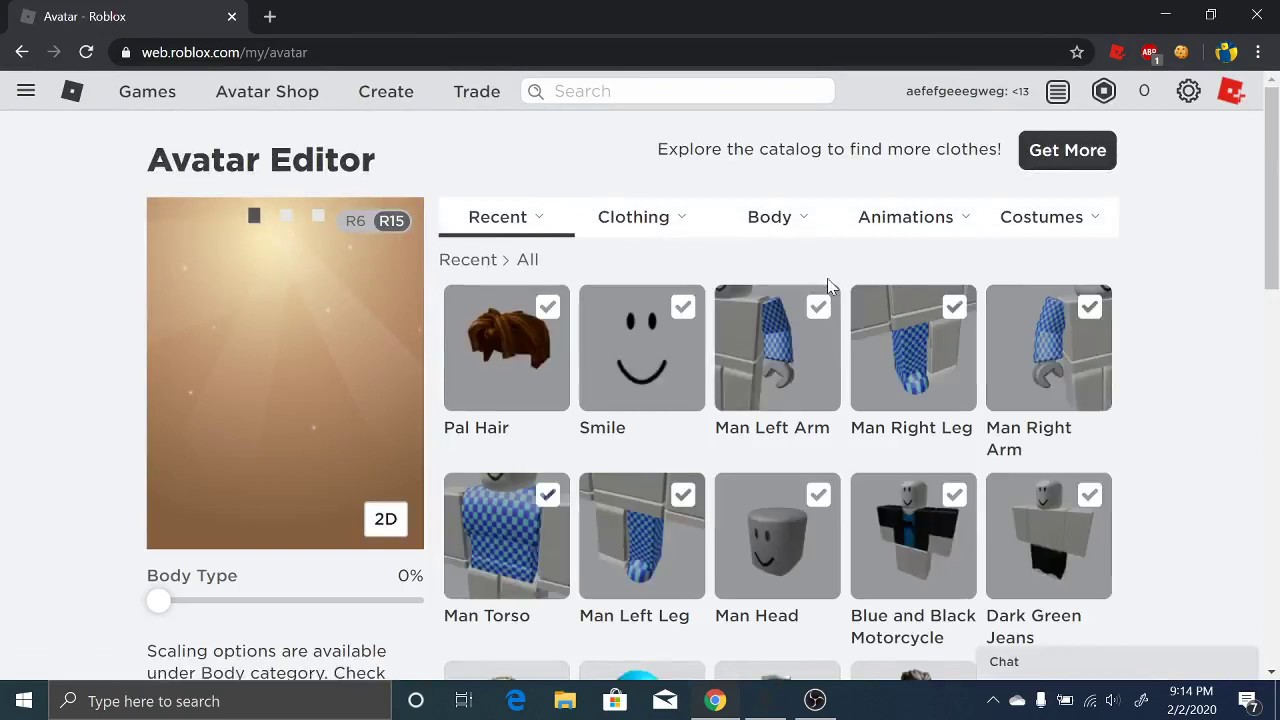Screen dimensions: 1280x720
Task: Close the Avatar - Roblox tab
Action: (232, 16)
